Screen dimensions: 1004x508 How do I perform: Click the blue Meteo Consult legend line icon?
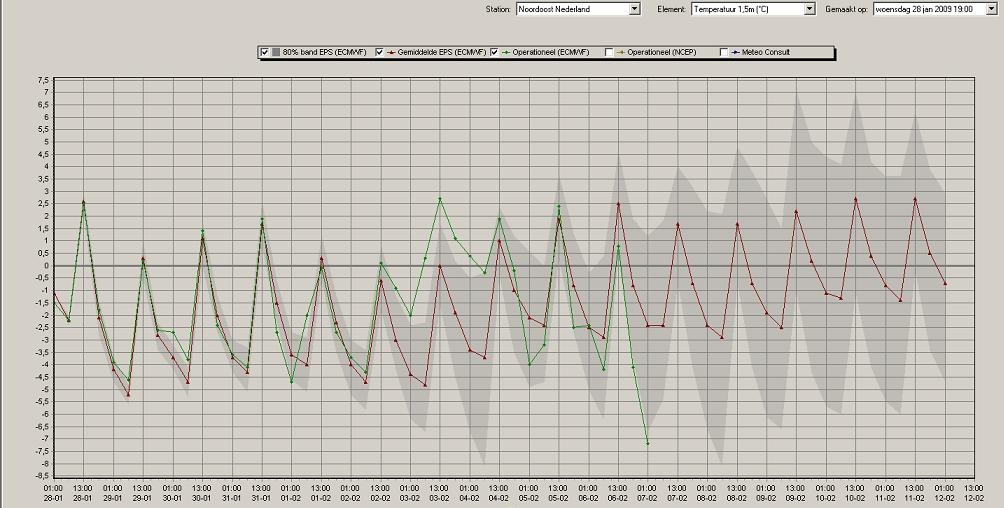click(x=736, y=53)
